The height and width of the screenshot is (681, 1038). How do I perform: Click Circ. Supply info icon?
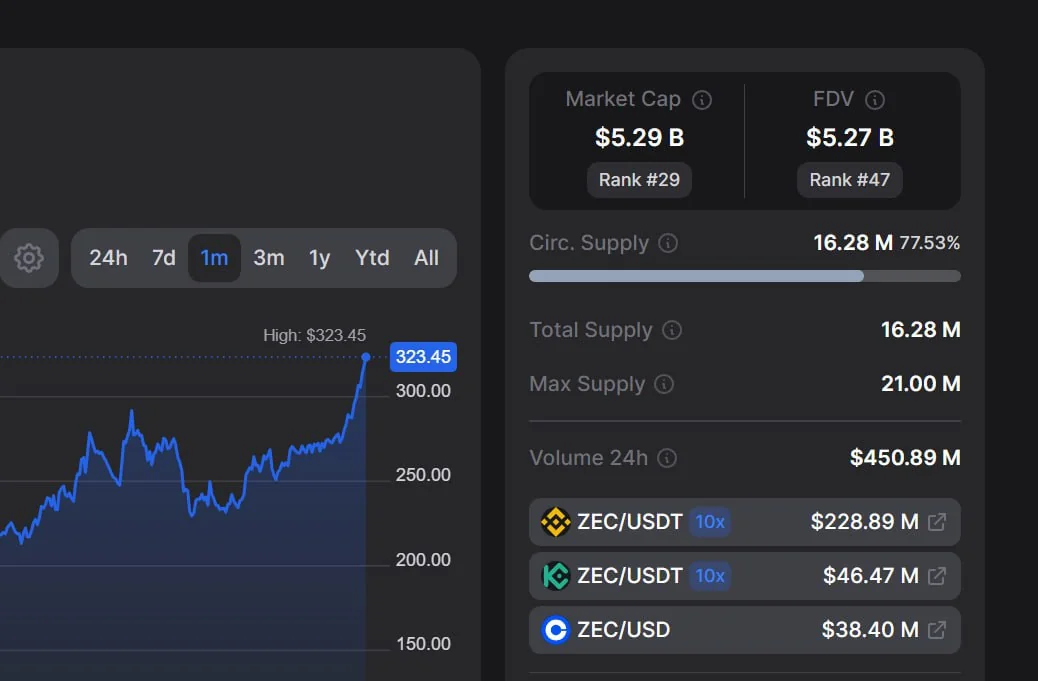tap(669, 243)
